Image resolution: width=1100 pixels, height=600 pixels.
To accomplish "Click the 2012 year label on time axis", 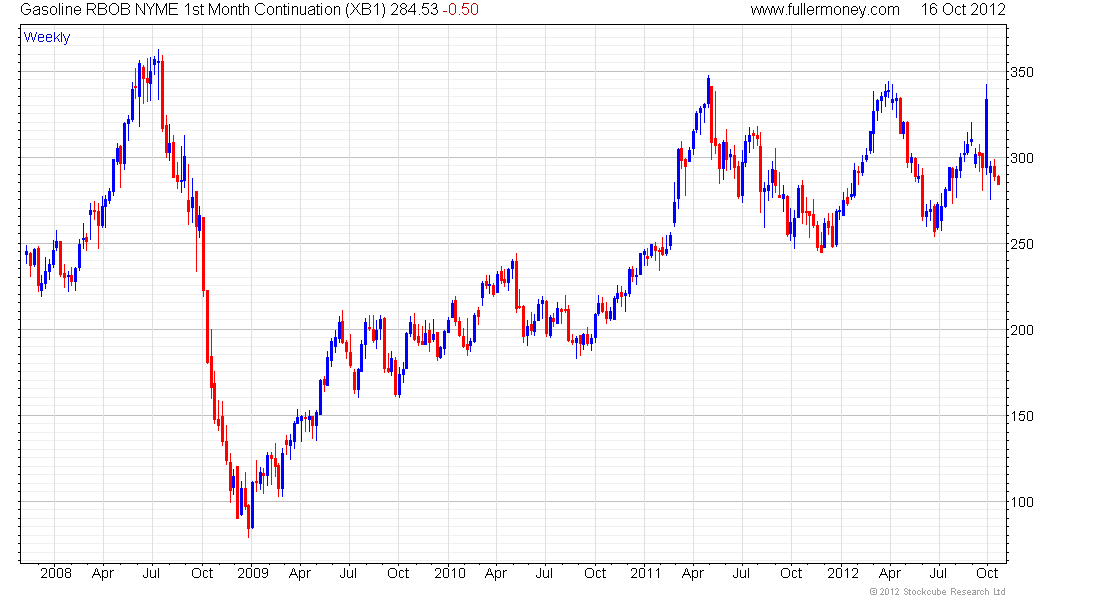I will click(x=843, y=573).
